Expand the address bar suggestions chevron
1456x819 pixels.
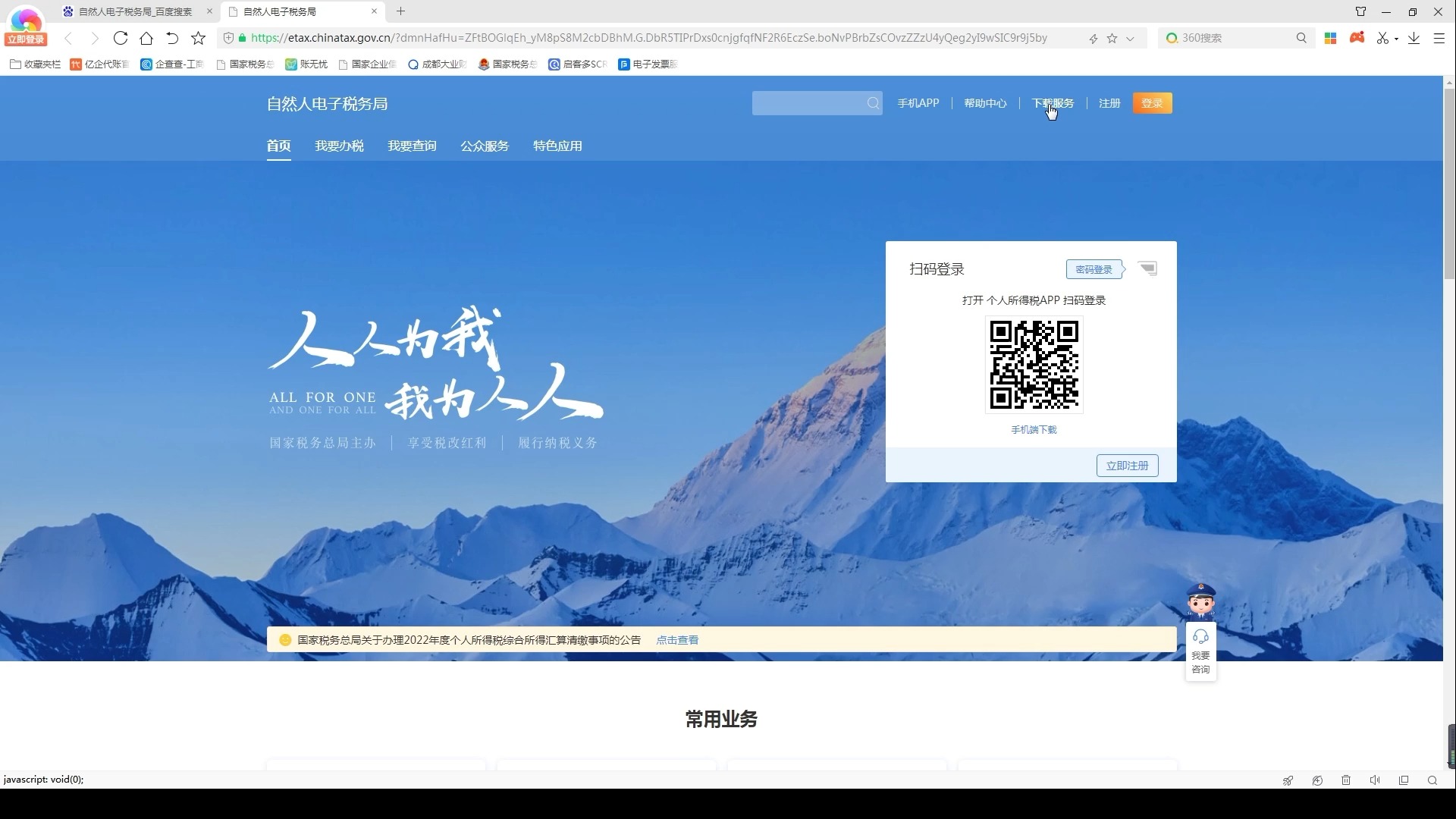click(1131, 38)
